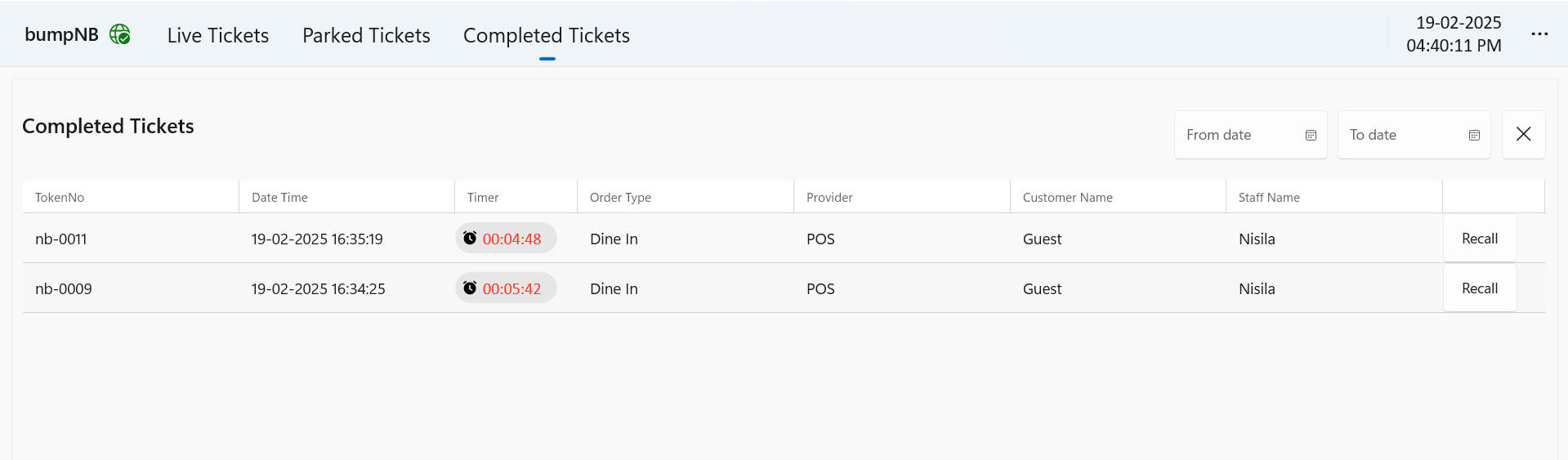This screenshot has width=1568, height=460.
Task: Click the alarm clock icon for nb-0011
Action: pos(470,239)
